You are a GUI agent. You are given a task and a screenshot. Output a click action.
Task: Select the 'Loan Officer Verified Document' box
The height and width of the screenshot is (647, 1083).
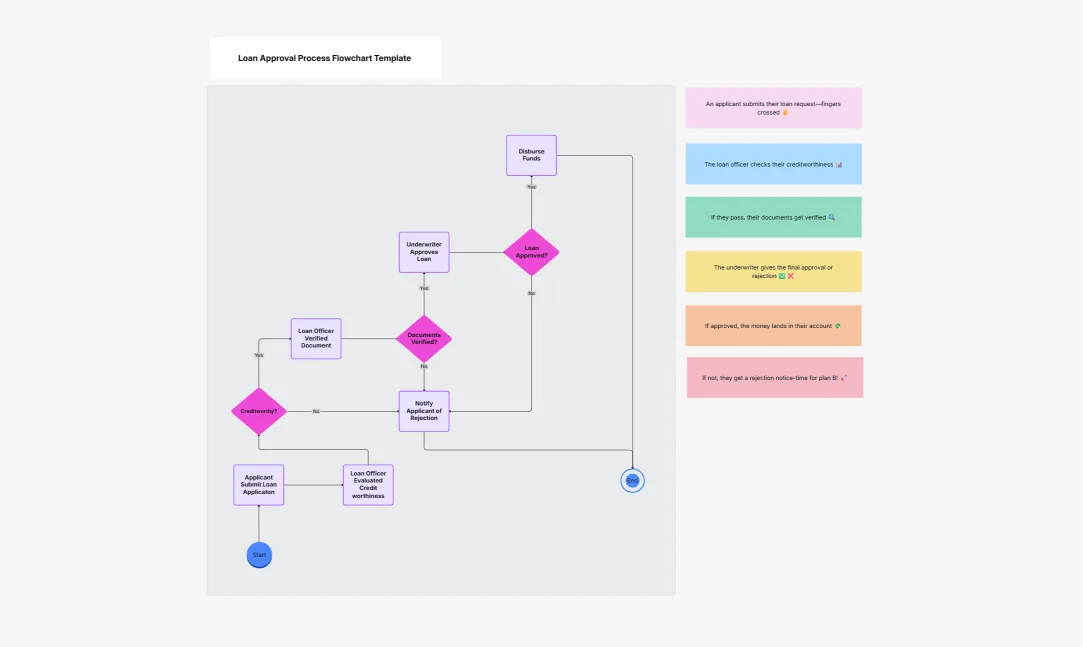(315, 338)
